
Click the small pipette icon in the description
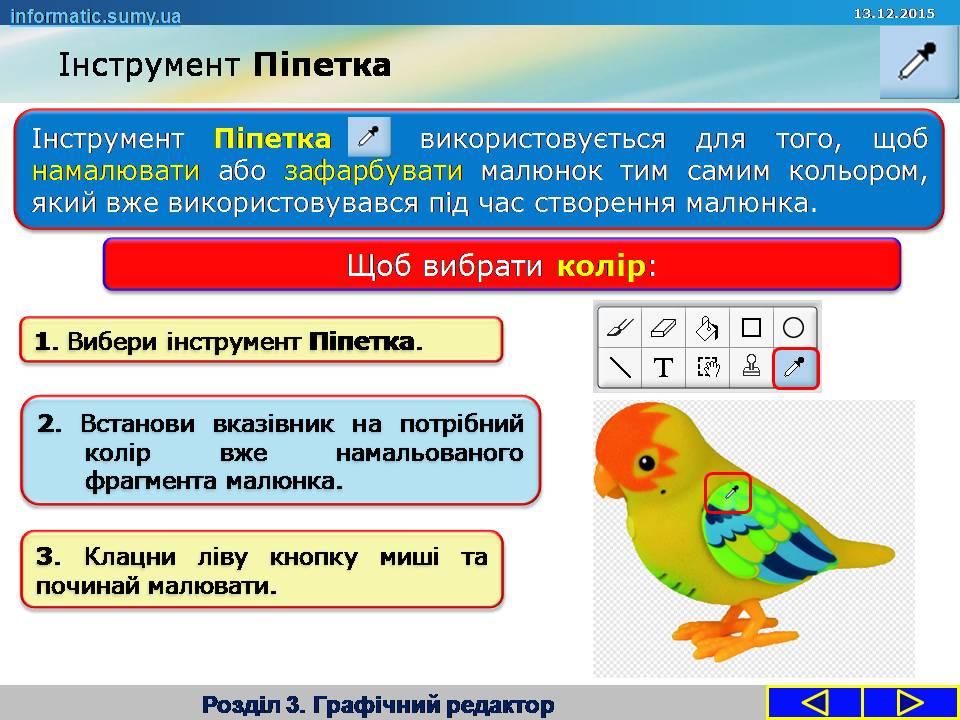coord(368,137)
